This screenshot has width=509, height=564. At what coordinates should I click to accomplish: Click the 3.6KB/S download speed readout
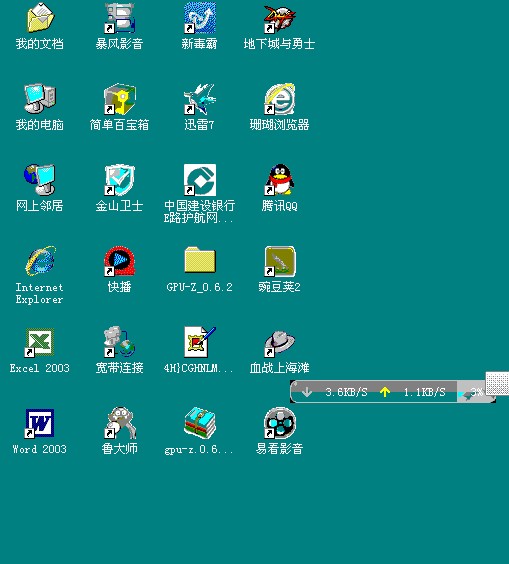[346, 392]
